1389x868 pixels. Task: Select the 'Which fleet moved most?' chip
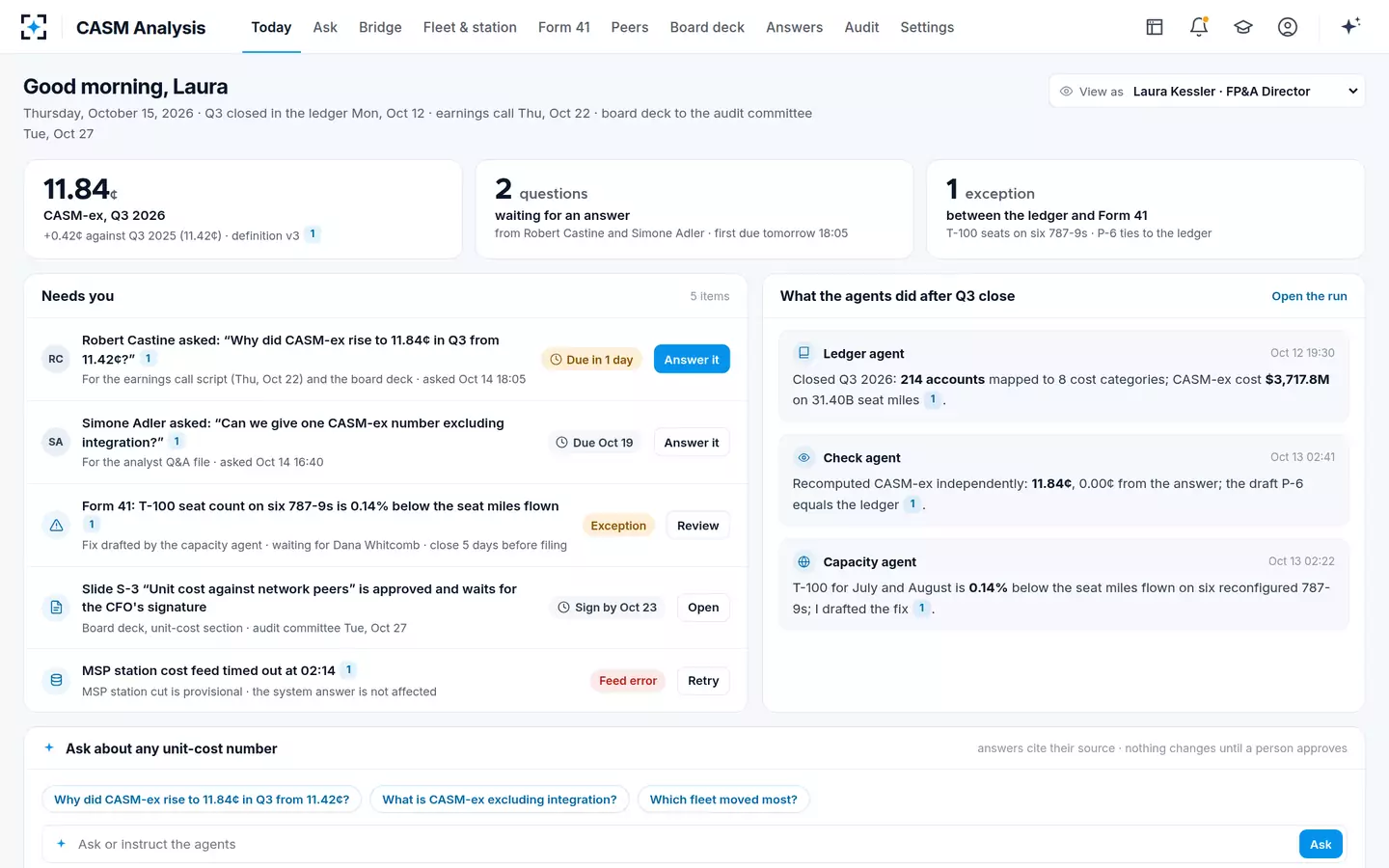coord(723,800)
